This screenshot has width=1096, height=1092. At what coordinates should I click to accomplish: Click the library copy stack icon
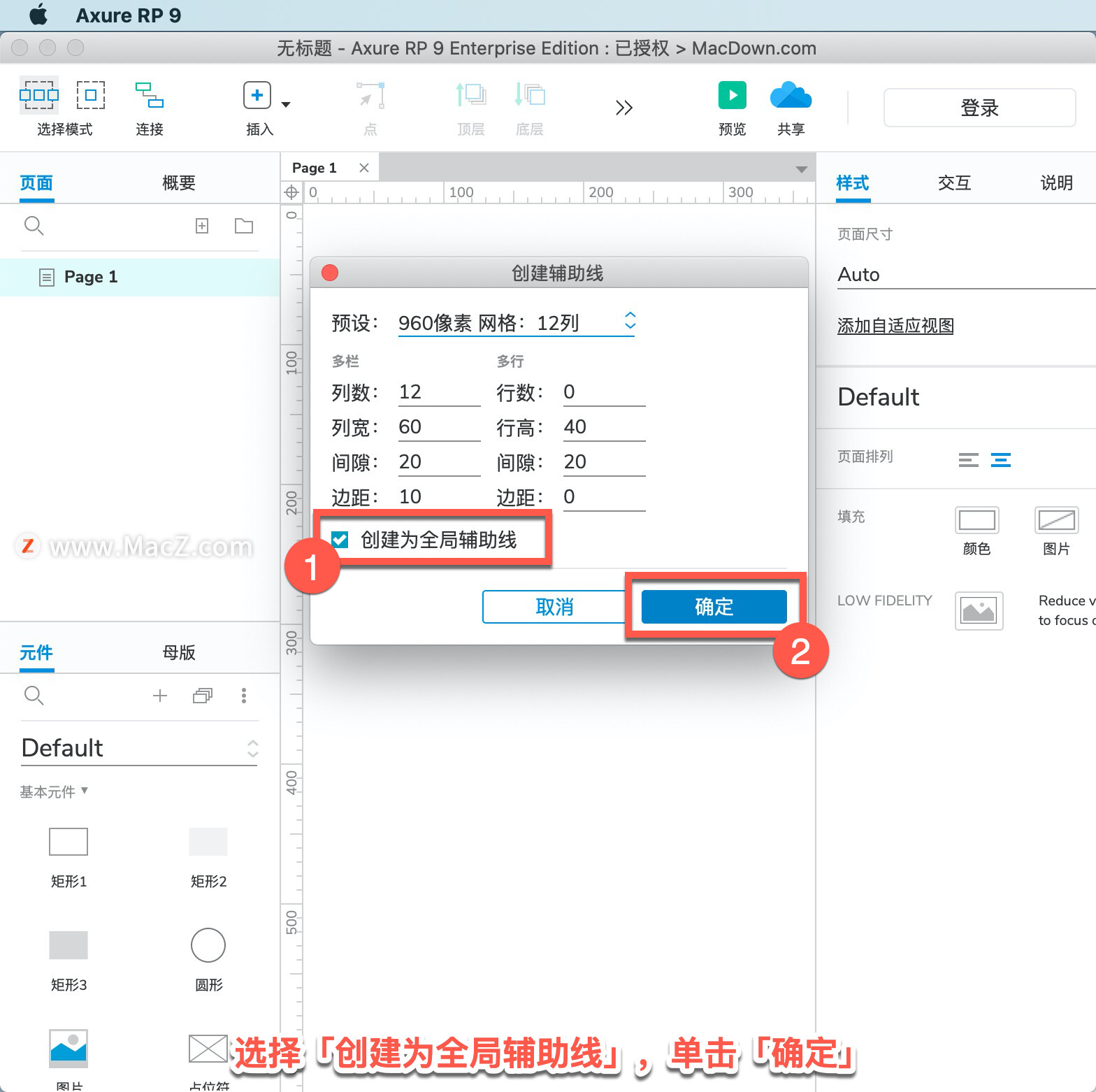coord(203,696)
